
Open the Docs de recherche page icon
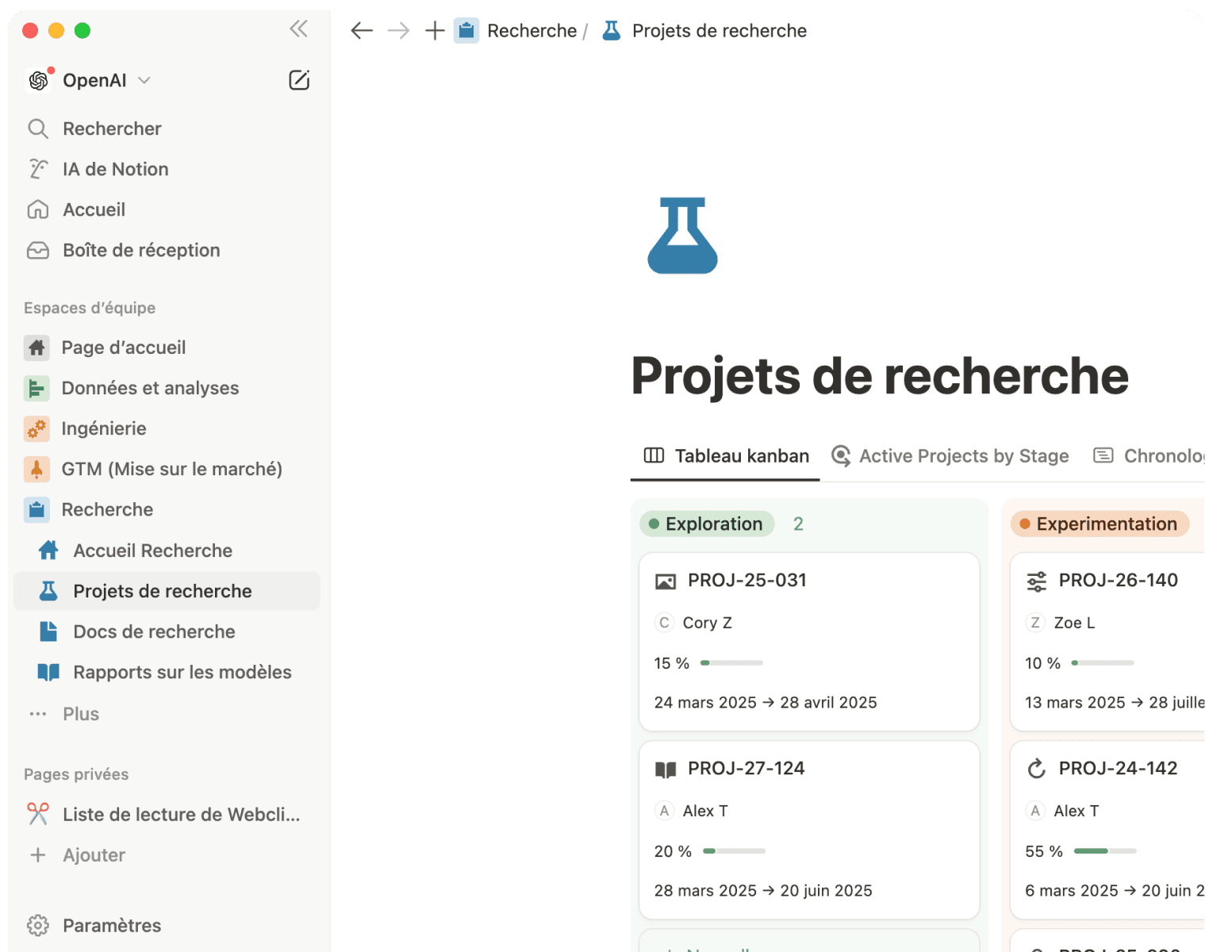click(x=48, y=631)
